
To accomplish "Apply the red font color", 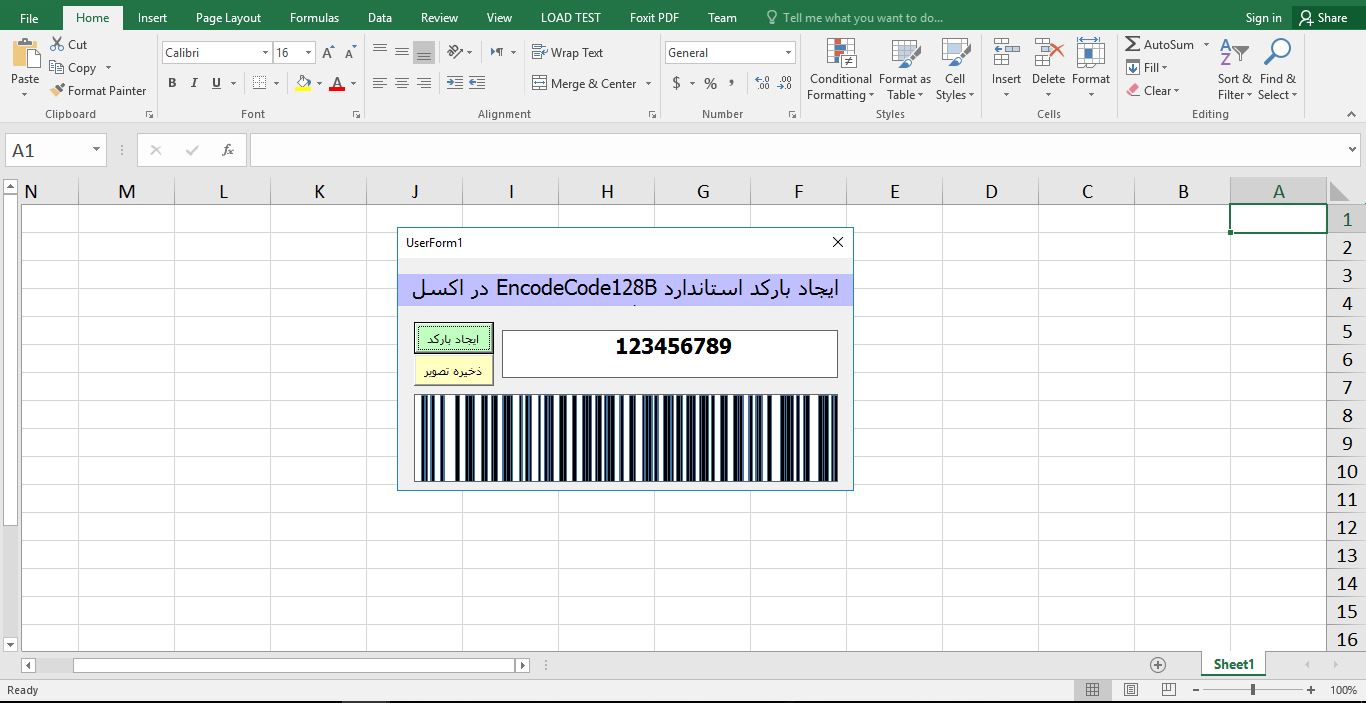I will (337, 84).
